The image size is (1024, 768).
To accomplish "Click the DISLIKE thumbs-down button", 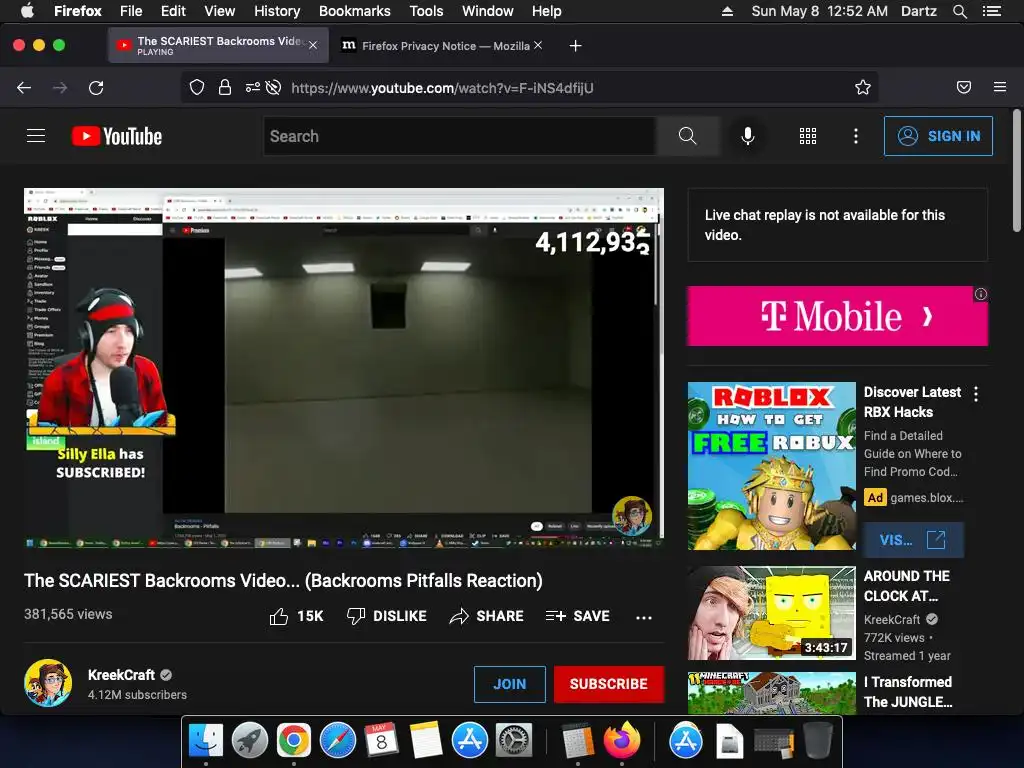I will point(387,616).
